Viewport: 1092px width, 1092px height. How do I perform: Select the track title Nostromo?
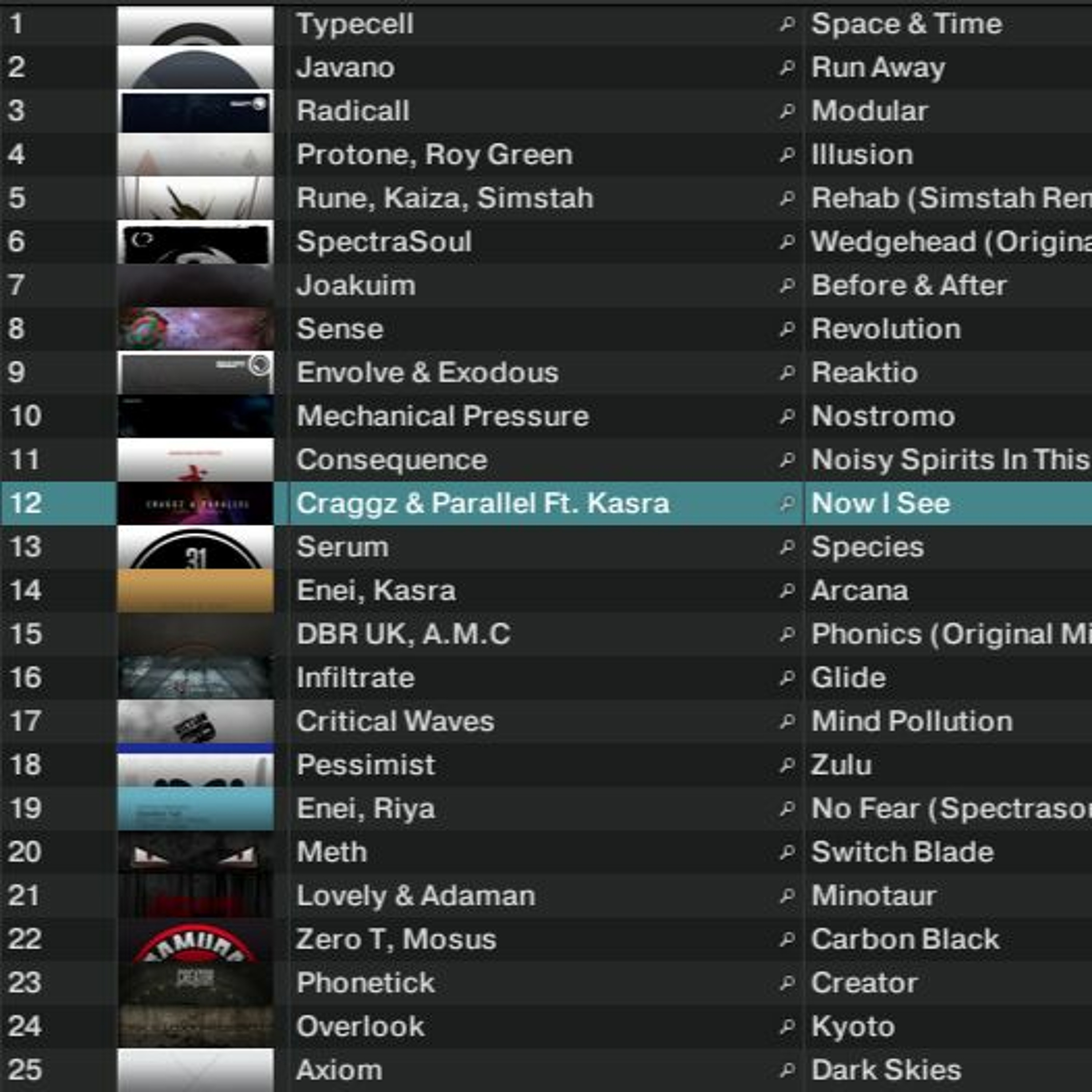883,416
